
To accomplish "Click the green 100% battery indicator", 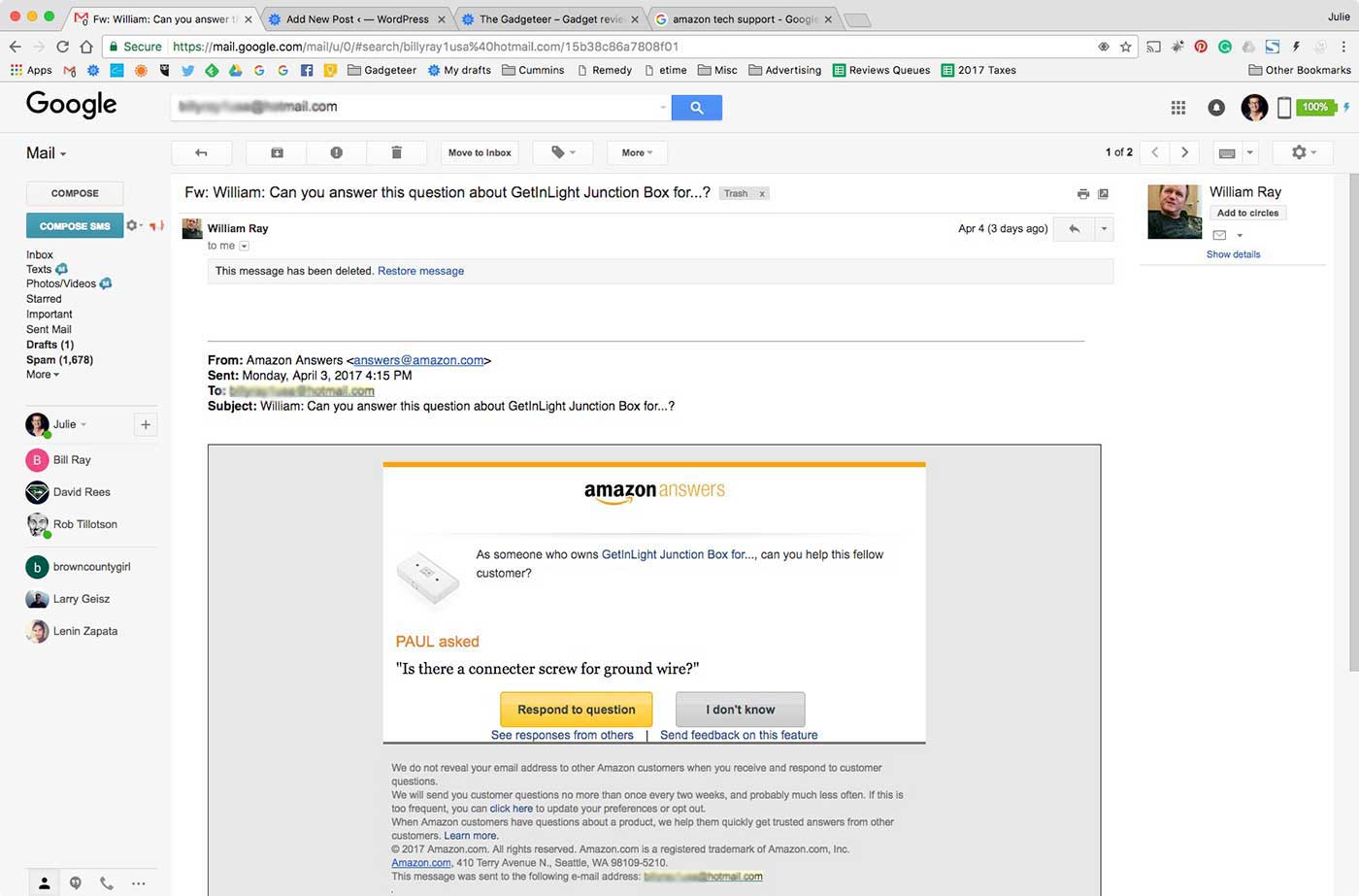I will pyautogui.click(x=1315, y=107).
